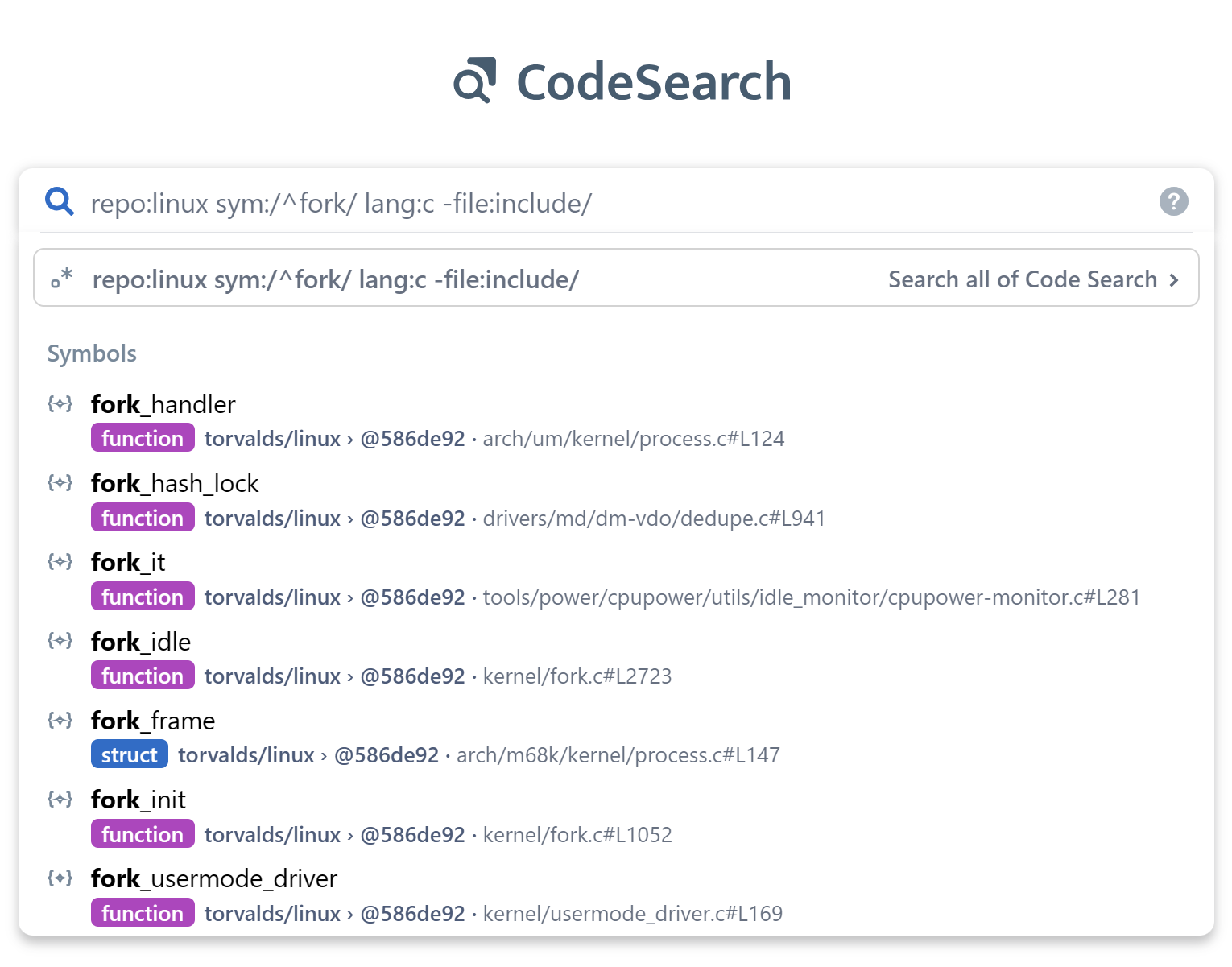The image size is (1232, 967).
Task: Click the symbol icon beside fork_hash_lock
Action: pos(60,482)
